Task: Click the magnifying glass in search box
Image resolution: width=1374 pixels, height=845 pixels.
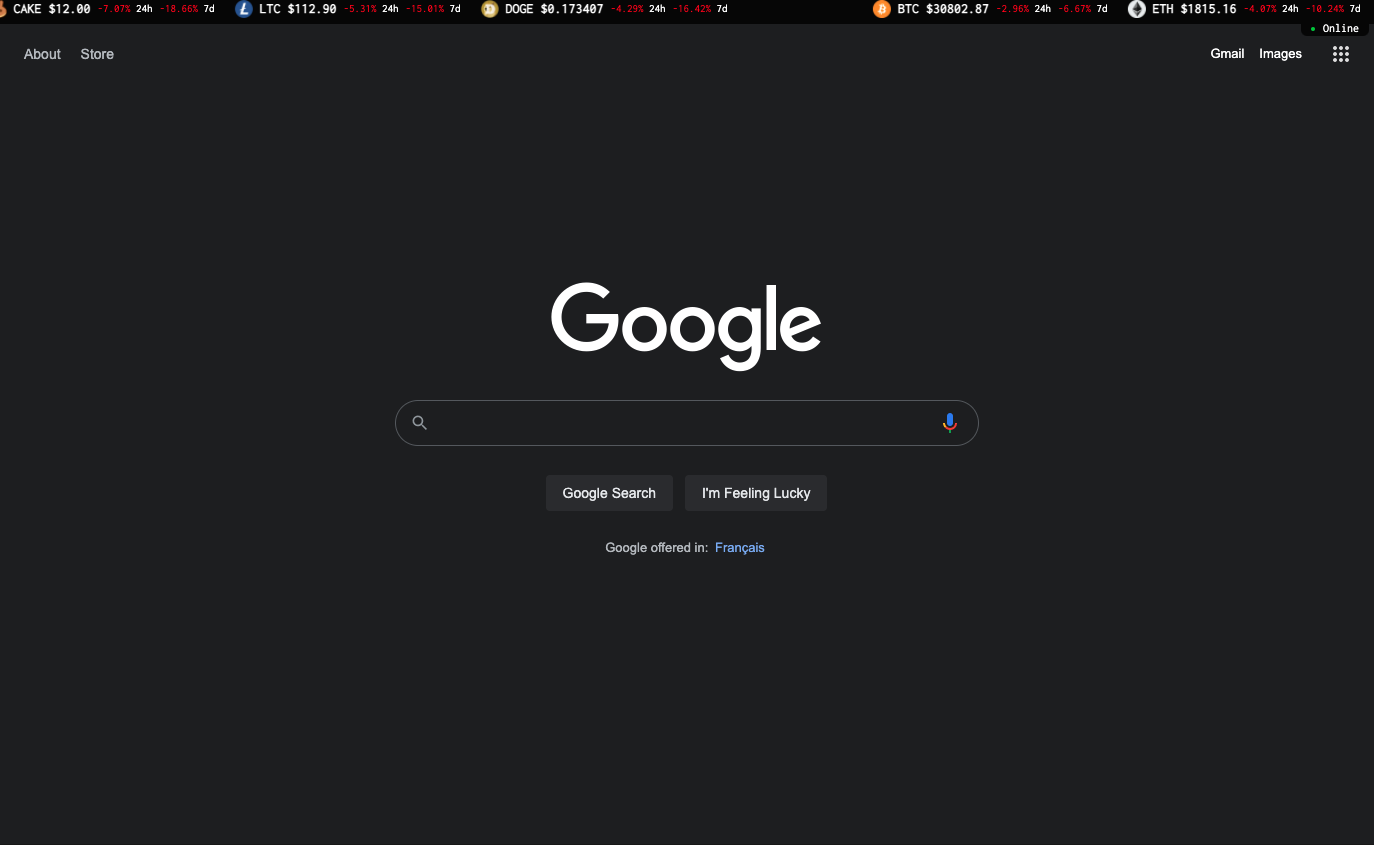Action: pos(420,423)
